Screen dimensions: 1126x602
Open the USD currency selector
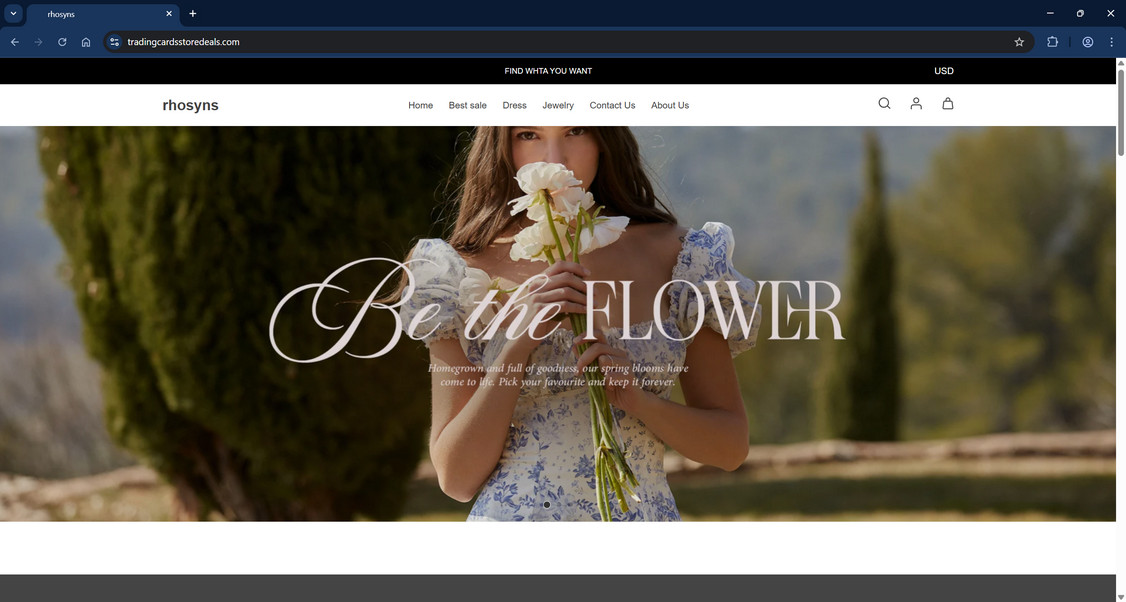click(x=944, y=71)
